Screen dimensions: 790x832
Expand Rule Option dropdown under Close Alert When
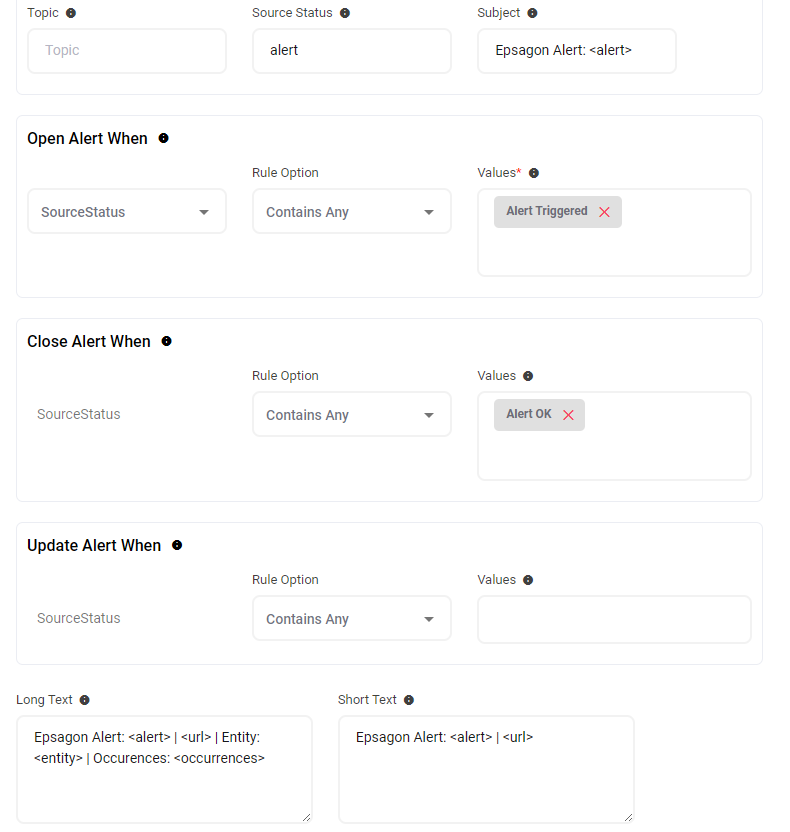351,415
